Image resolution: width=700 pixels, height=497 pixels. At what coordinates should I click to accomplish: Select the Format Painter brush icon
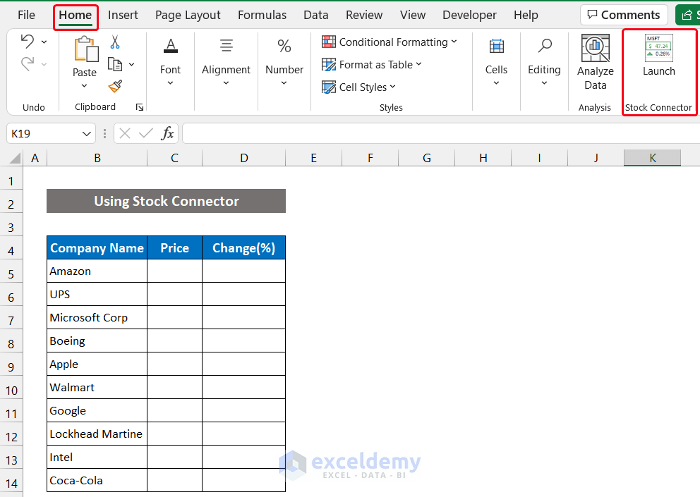coord(115,86)
